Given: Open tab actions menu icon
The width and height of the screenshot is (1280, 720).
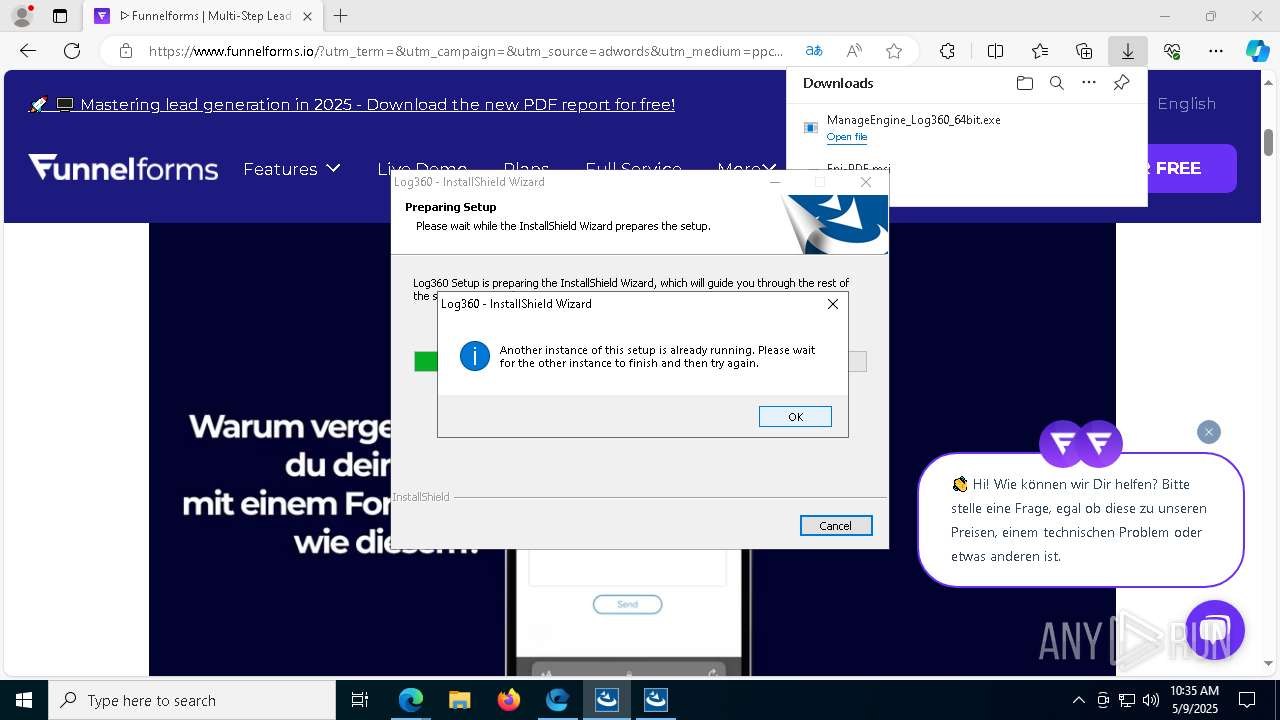Looking at the screenshot, I should coord(60,16).
